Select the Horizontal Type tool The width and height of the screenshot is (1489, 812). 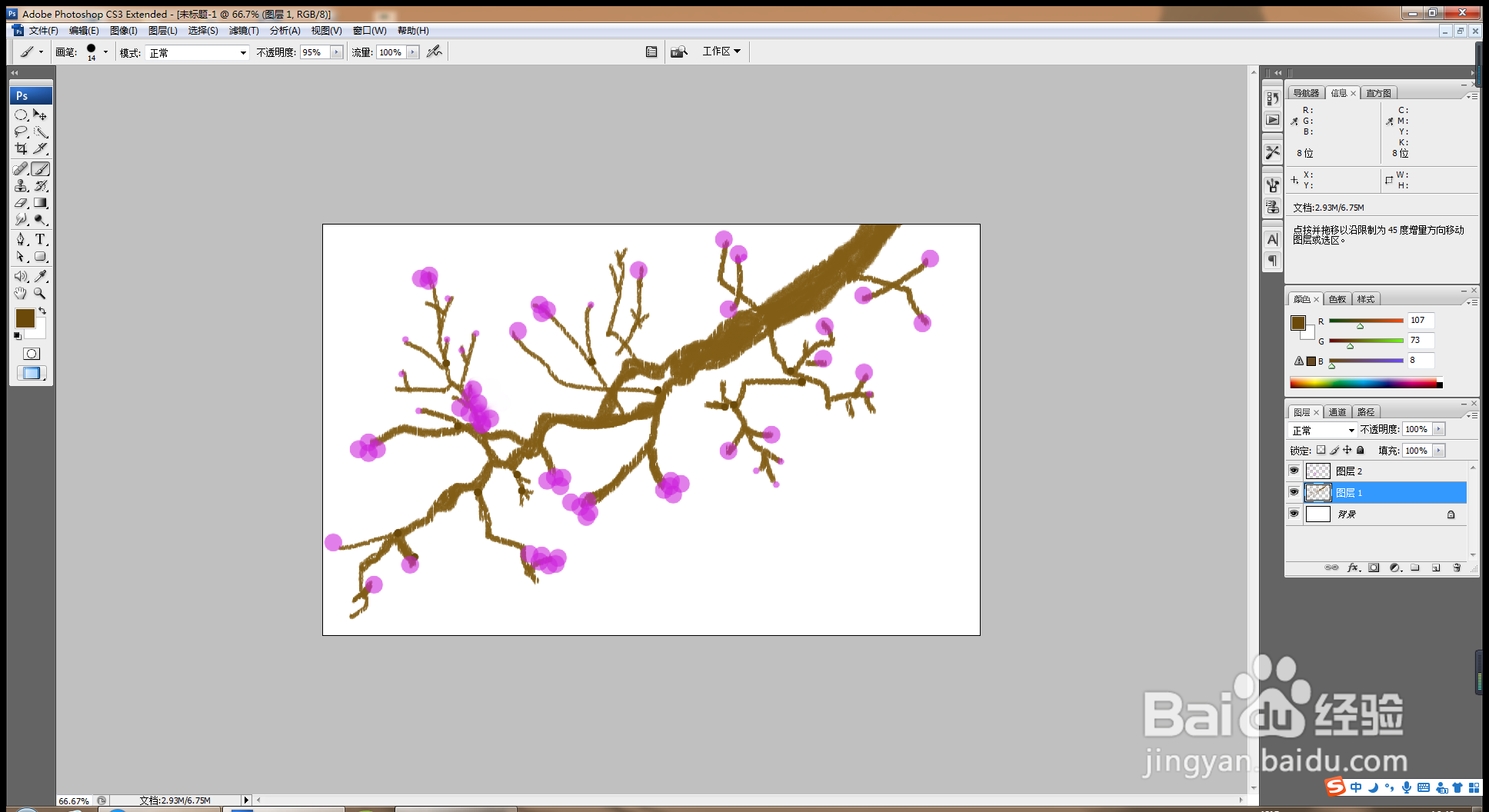click(40, 239)
